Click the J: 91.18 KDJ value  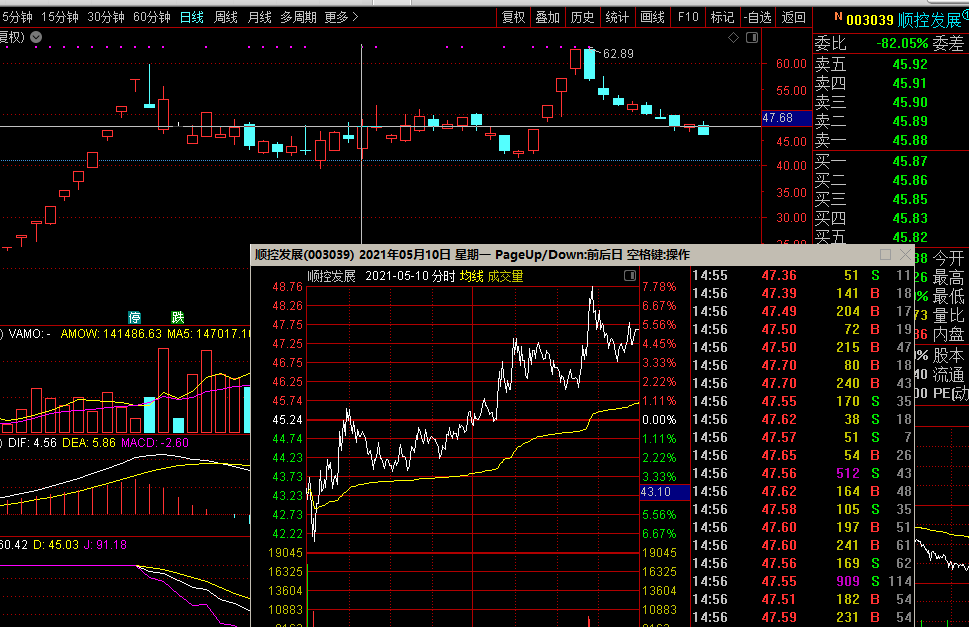coord(104,545)
